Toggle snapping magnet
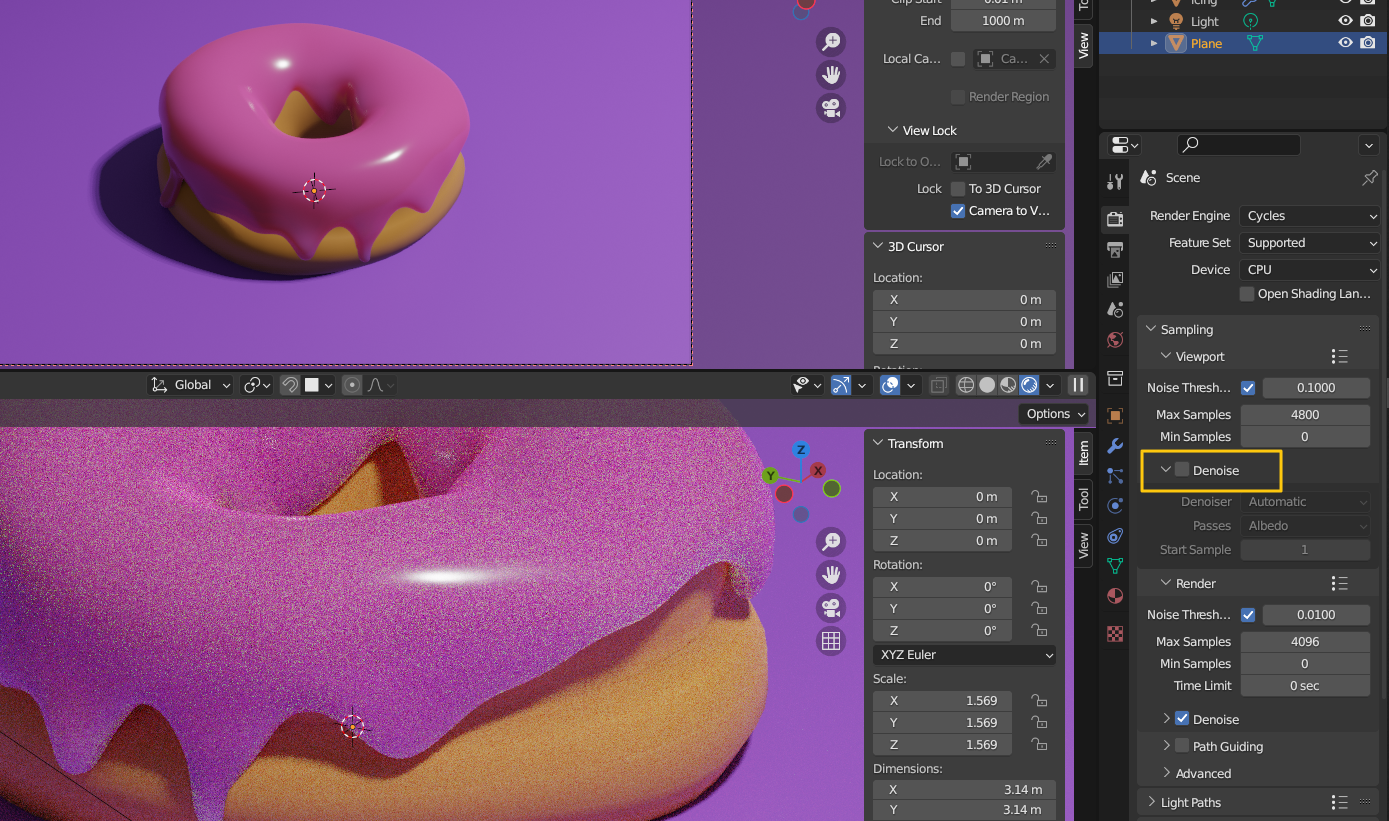 click(x=290, y=385)
